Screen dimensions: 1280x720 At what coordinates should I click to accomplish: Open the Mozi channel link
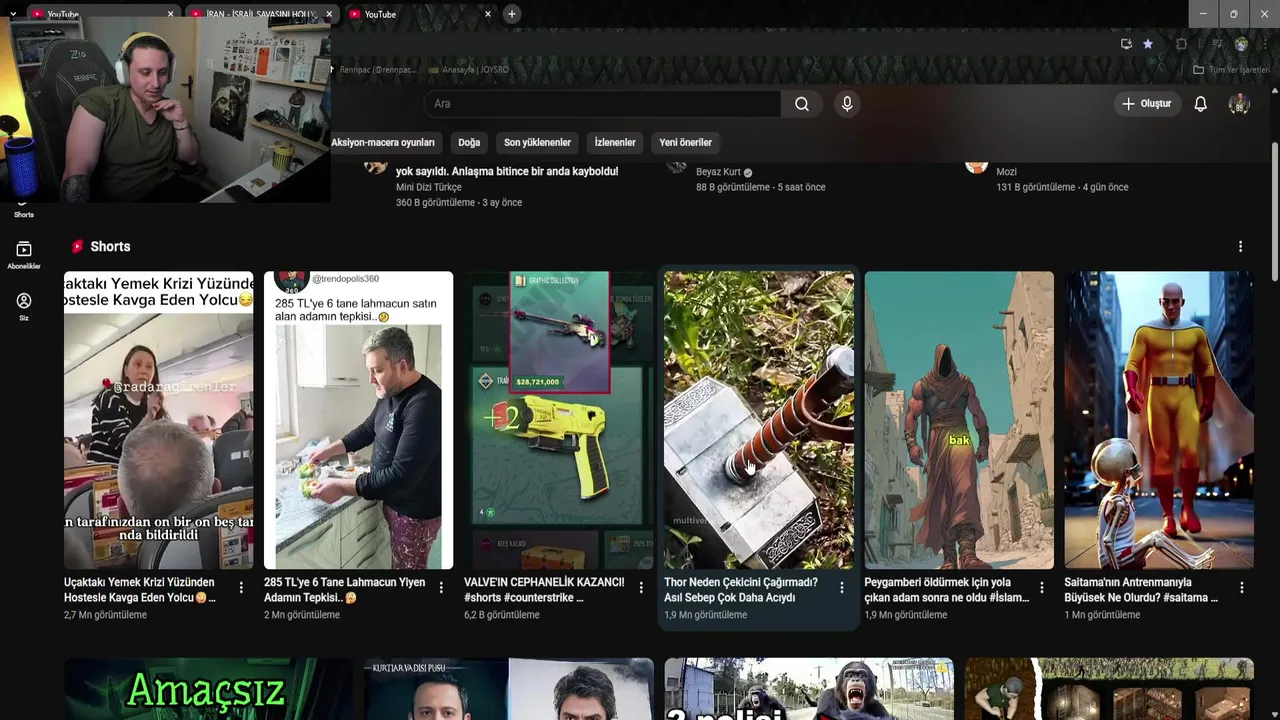click(1006, 172)
